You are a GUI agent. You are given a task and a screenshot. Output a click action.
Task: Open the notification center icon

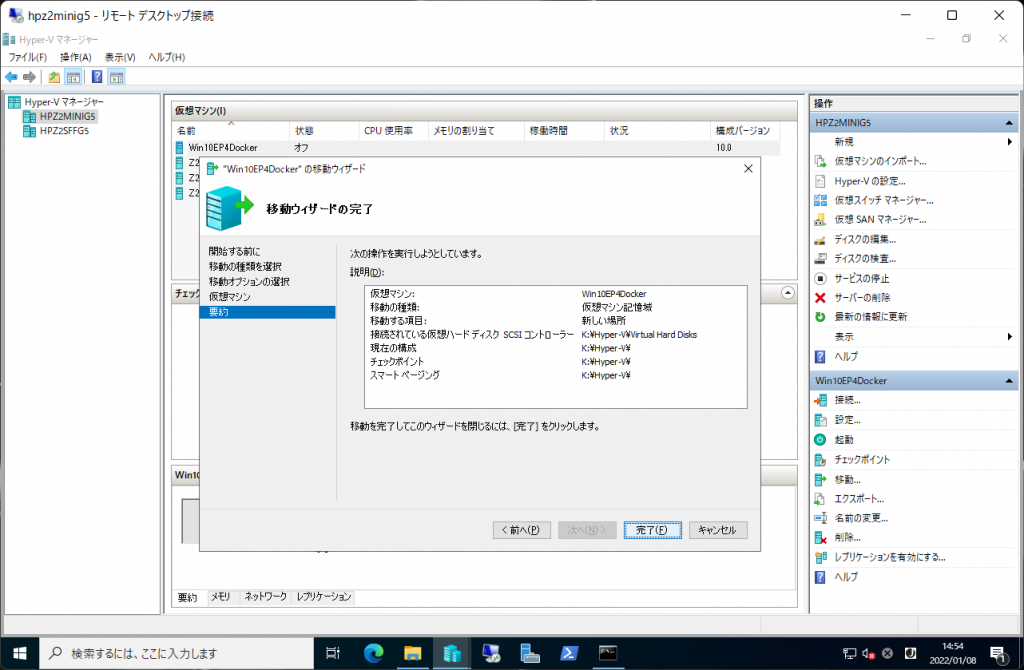(x=998, y=653)
